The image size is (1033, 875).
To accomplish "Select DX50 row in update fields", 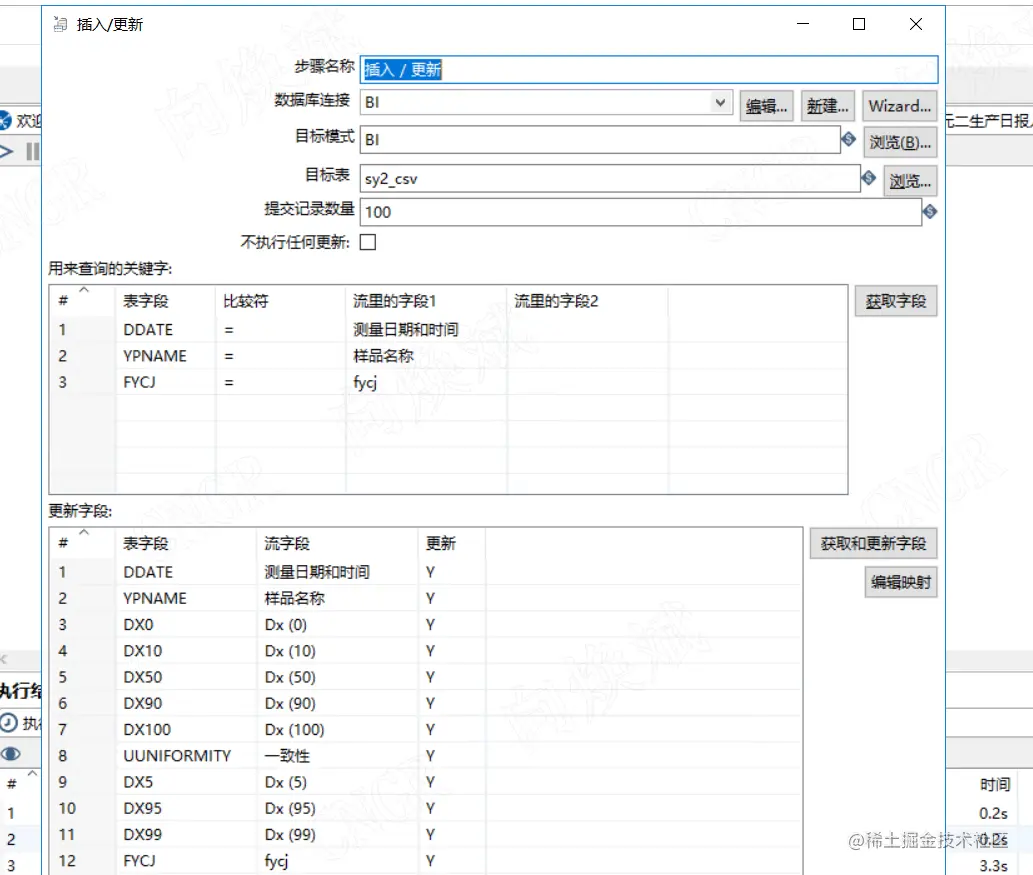I will (426, 677).
